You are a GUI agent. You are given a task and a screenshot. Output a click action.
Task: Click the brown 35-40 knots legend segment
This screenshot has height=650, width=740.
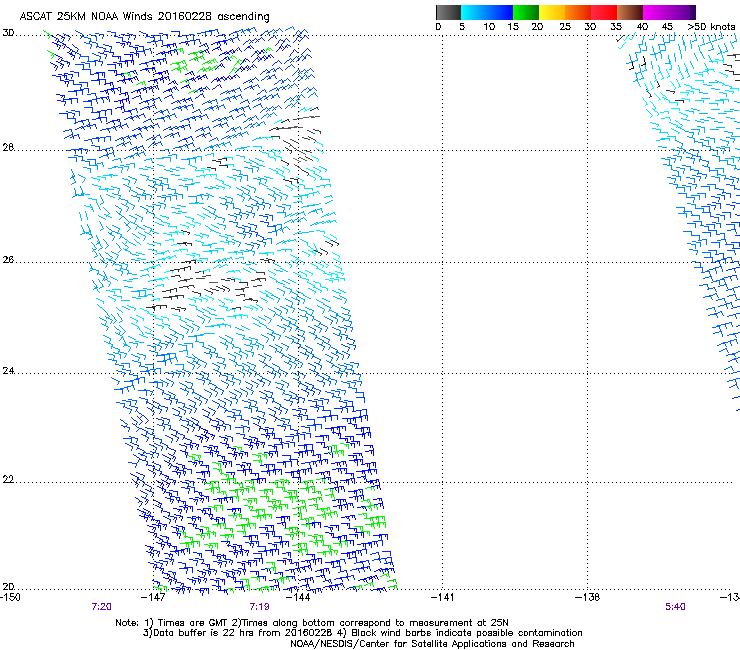pyautogui.click(x=630, y=12)
